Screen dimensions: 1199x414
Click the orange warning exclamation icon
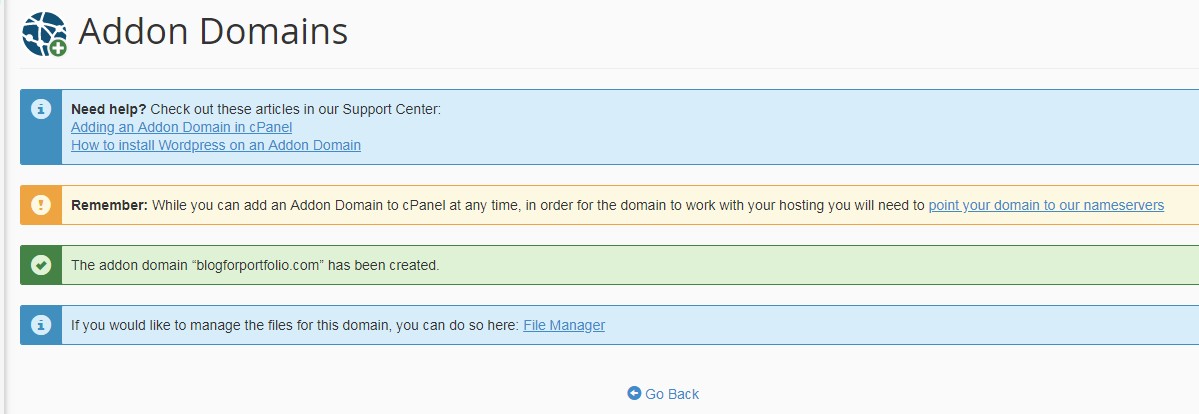coord(41,205)
